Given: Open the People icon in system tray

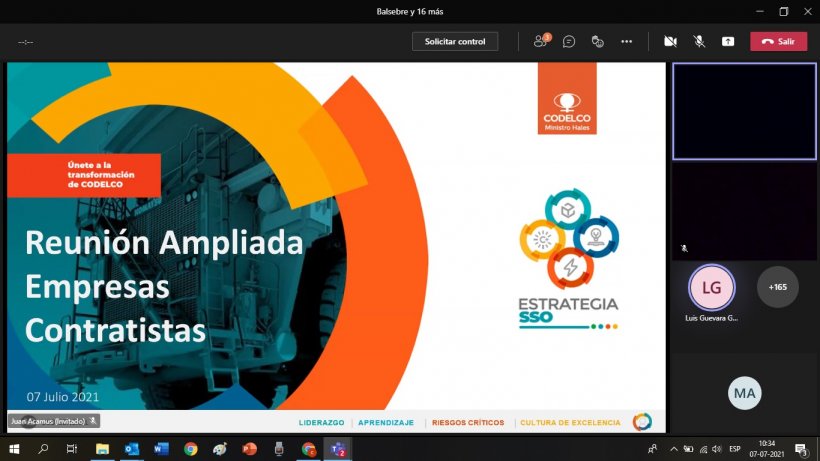Looking at the screenshot, I should (x=653, y=448).
